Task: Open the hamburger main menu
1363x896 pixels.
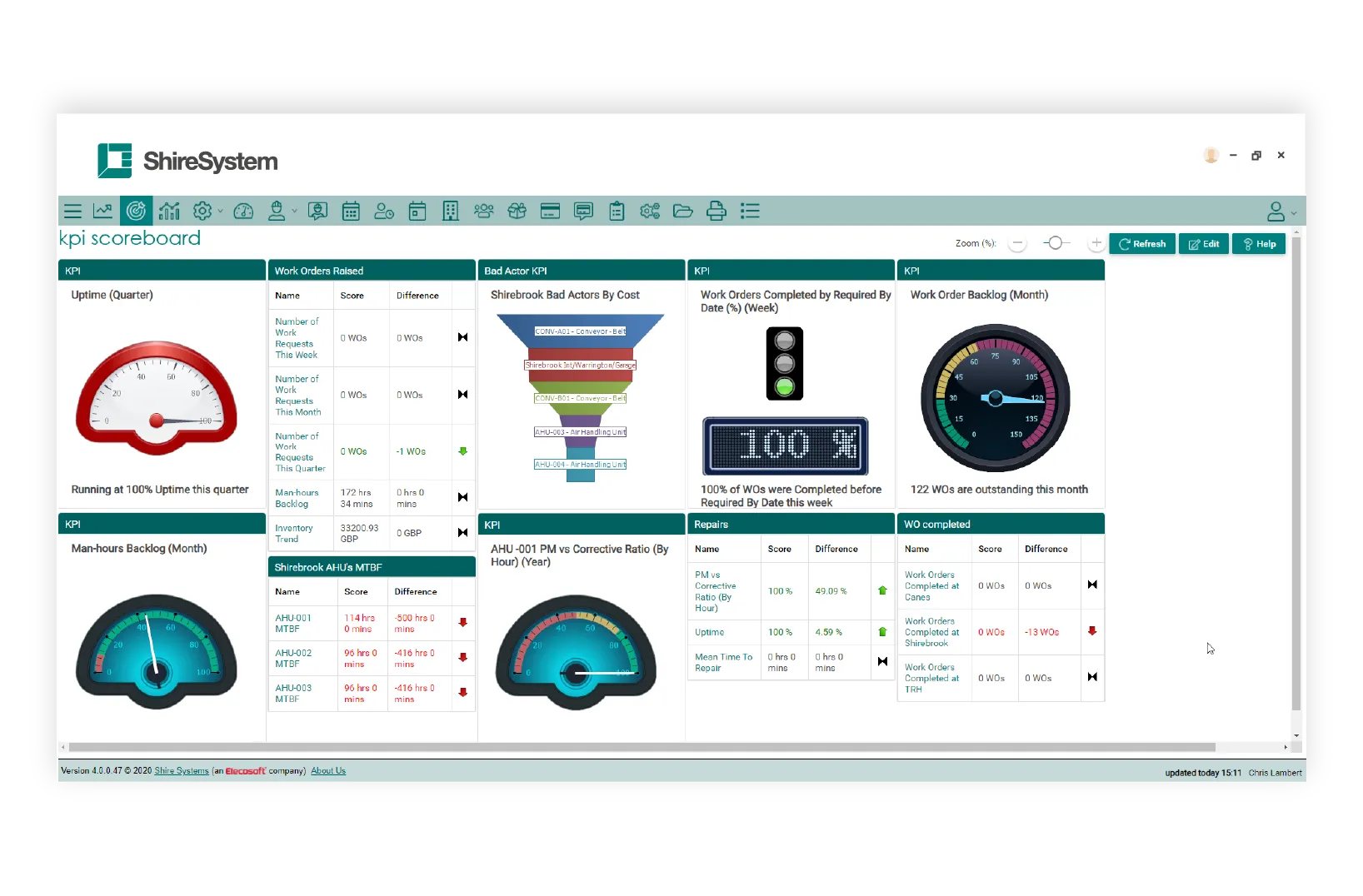Action: tap(73, 212)
